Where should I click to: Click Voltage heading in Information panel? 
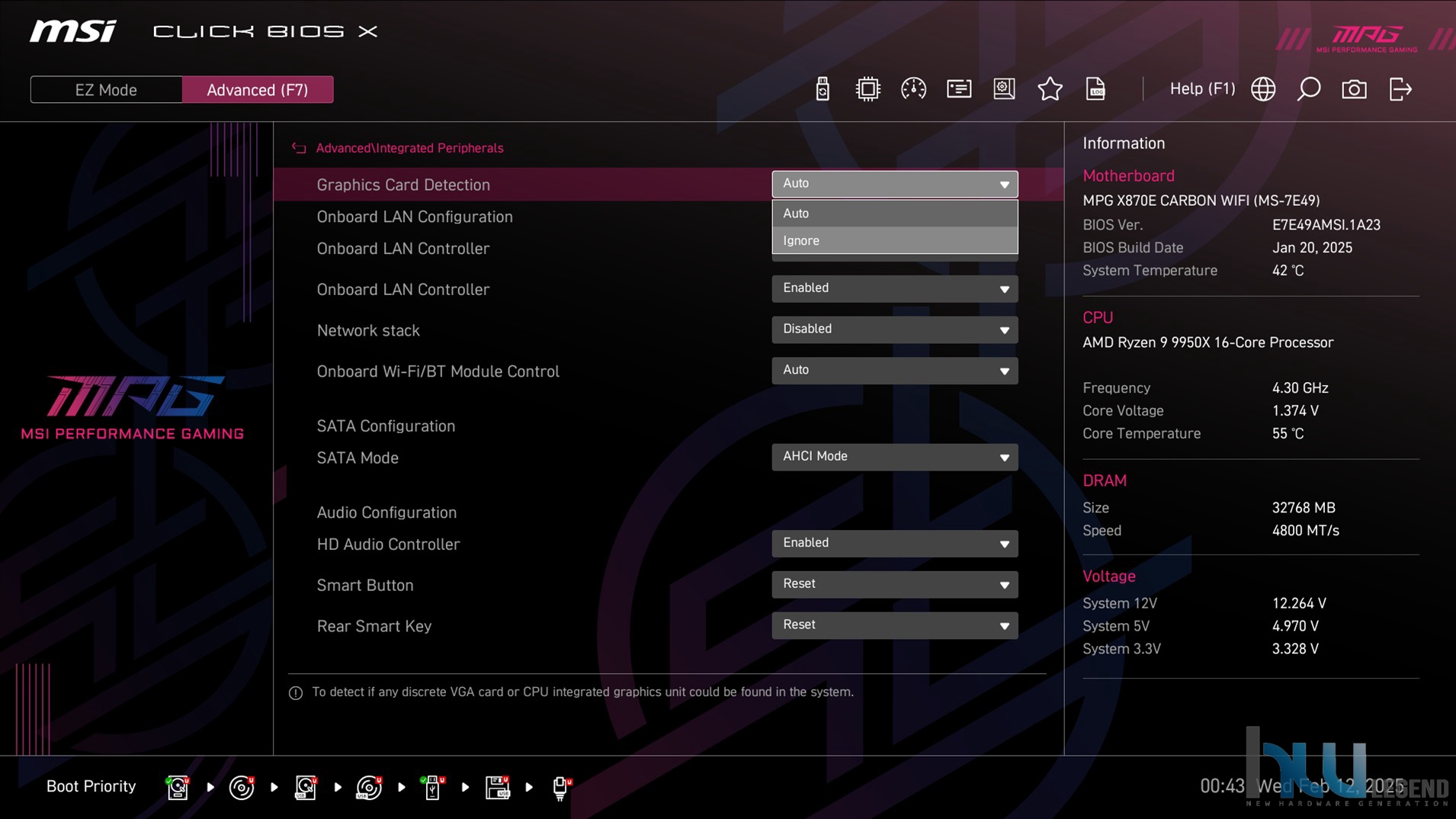[x=1109, y=577]
